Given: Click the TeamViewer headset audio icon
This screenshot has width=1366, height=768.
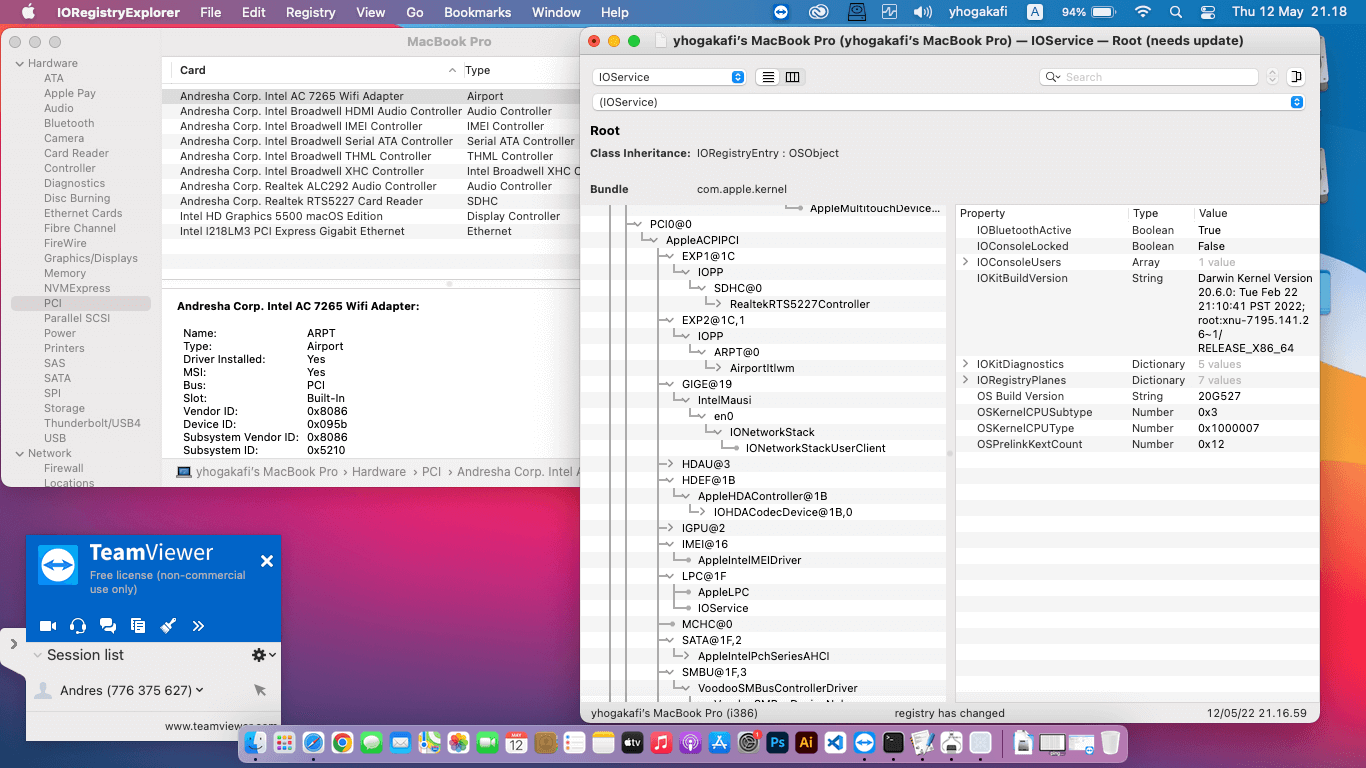Looking at the screenshot, I should point(78,626).
